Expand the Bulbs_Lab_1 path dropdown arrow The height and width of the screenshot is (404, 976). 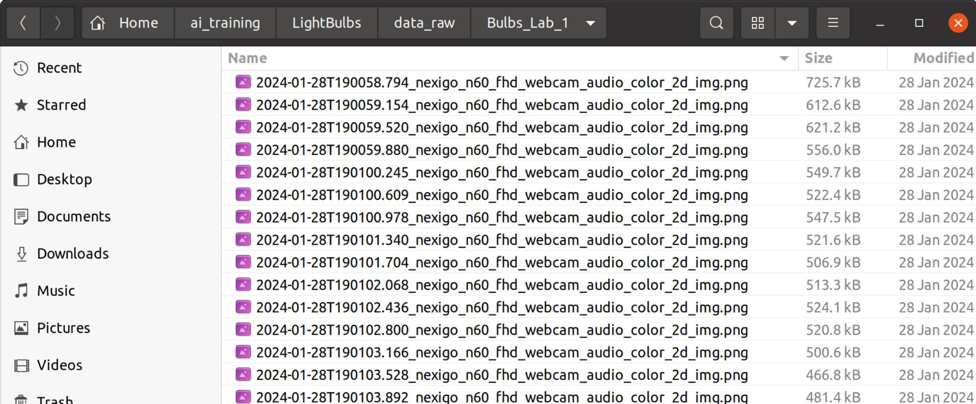591,23
